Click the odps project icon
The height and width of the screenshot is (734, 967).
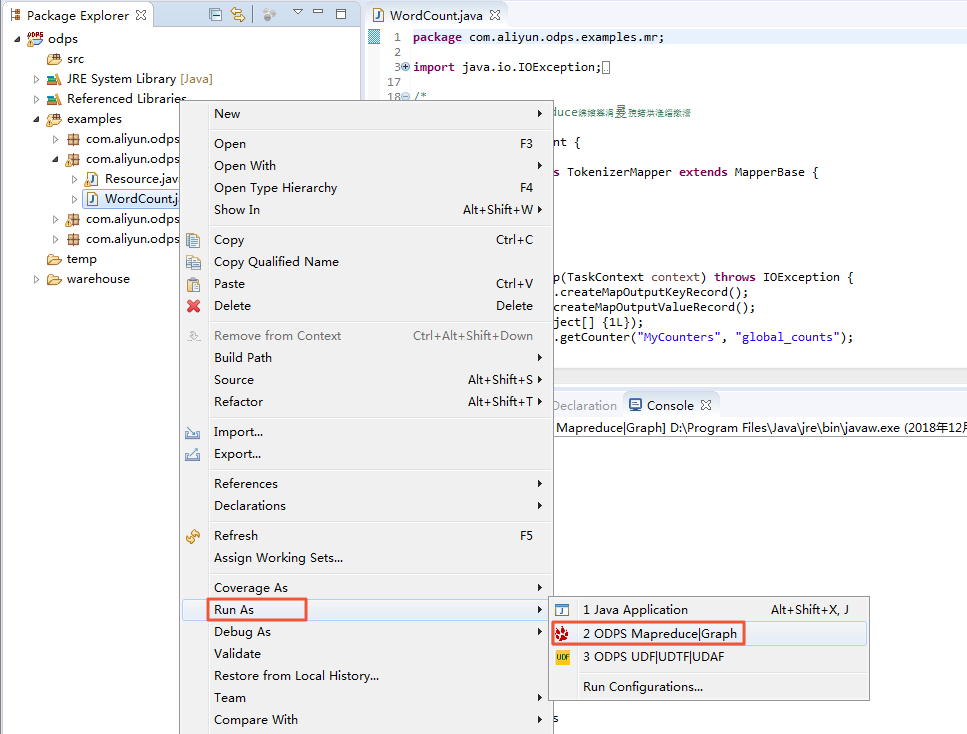pos(35,39)
